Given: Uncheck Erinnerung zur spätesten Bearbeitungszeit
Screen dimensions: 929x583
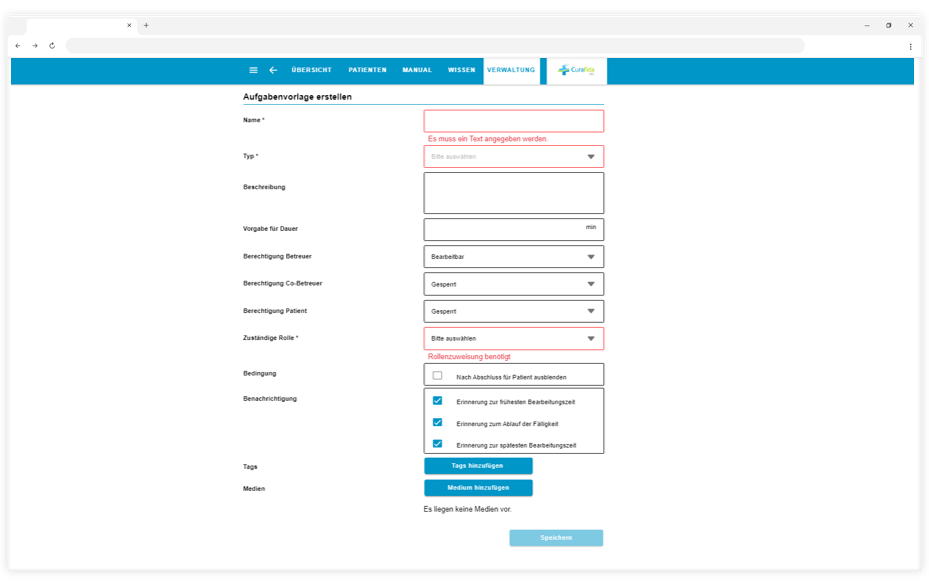Looking at the screenshot, I should tap(437, 444).
